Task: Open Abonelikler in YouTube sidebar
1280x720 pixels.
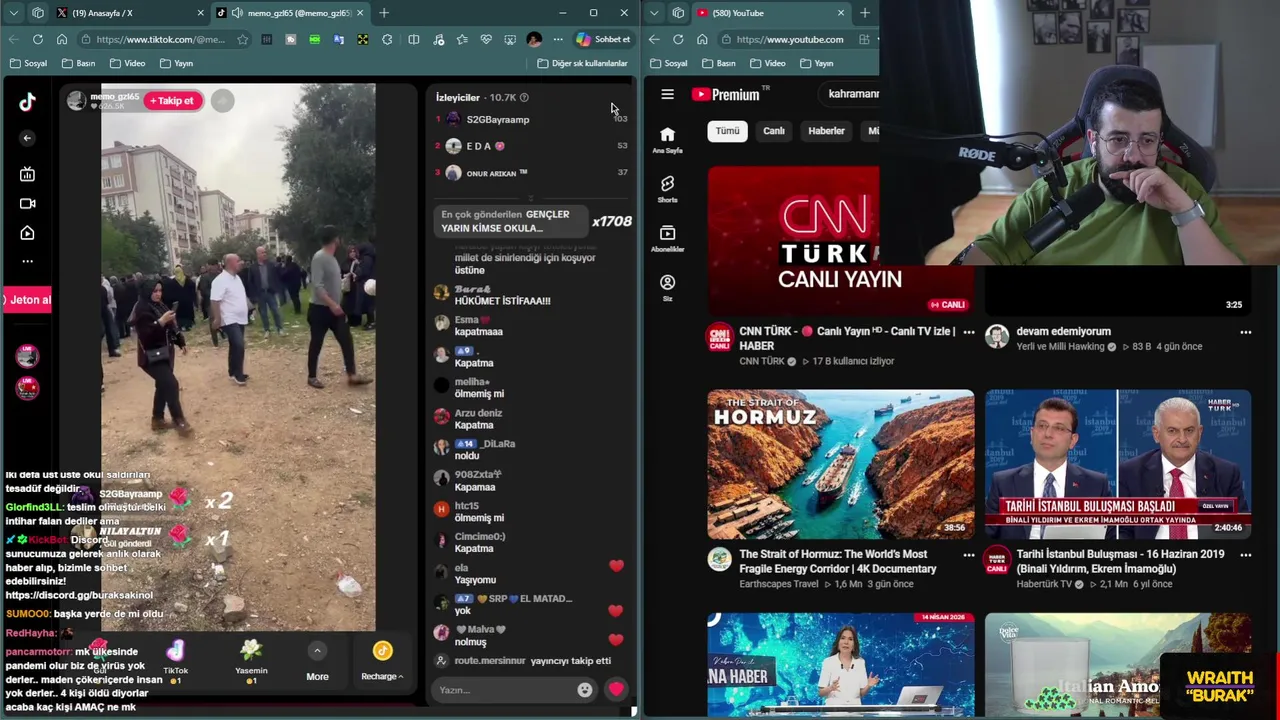Action: (667, 238)
